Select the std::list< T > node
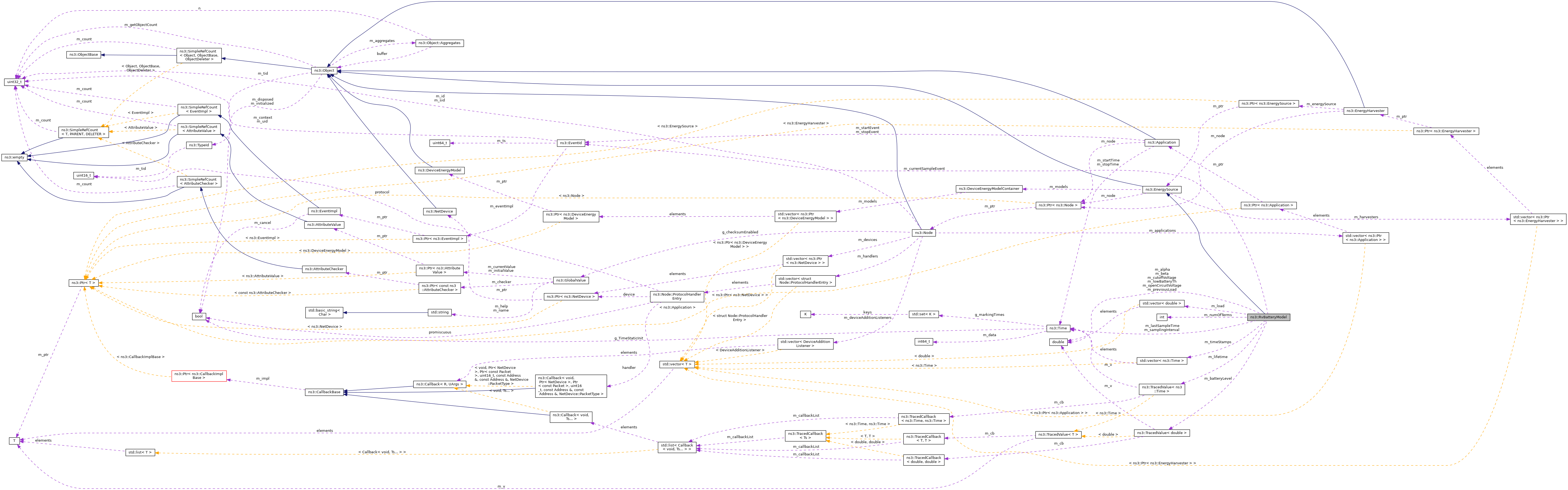Screen dimensions: 1568x490 point(140,452)
